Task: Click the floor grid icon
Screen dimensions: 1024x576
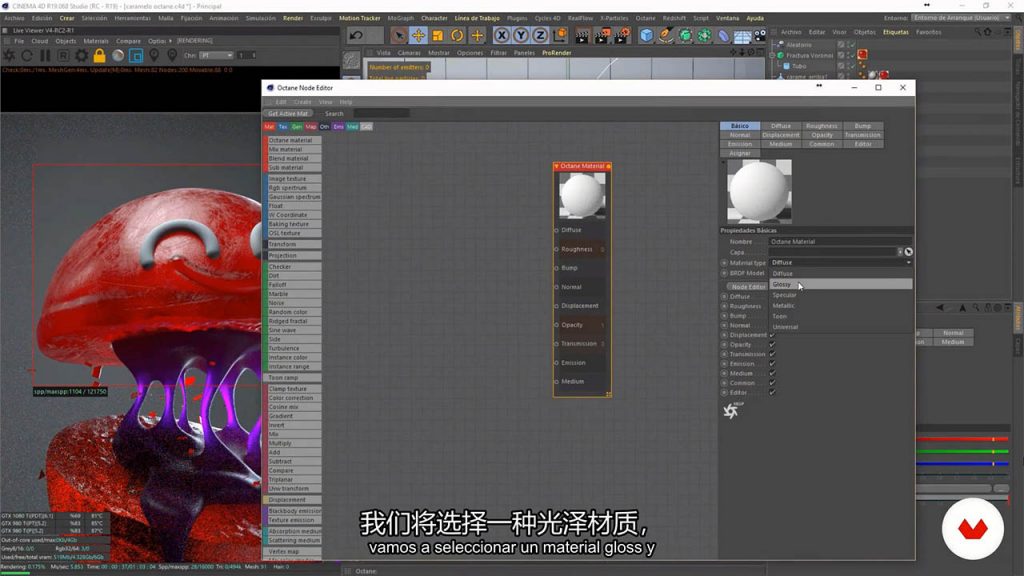Action: click(742, 35)
